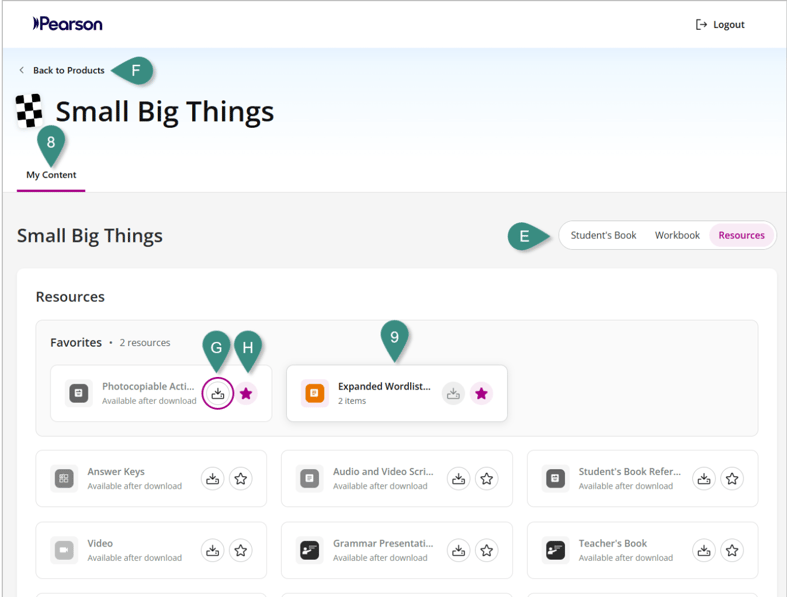
Task: Download the Photocopiable Activities resource
Action: click(x=218, y=394)
